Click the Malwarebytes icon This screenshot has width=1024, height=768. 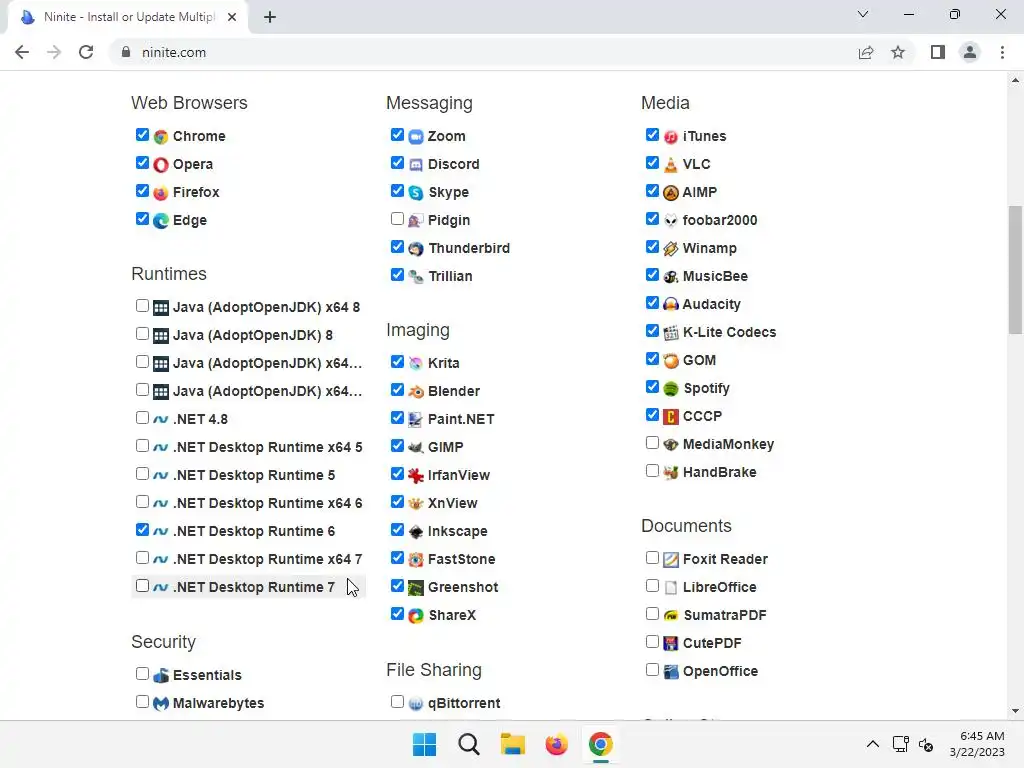tap(161, 703)
